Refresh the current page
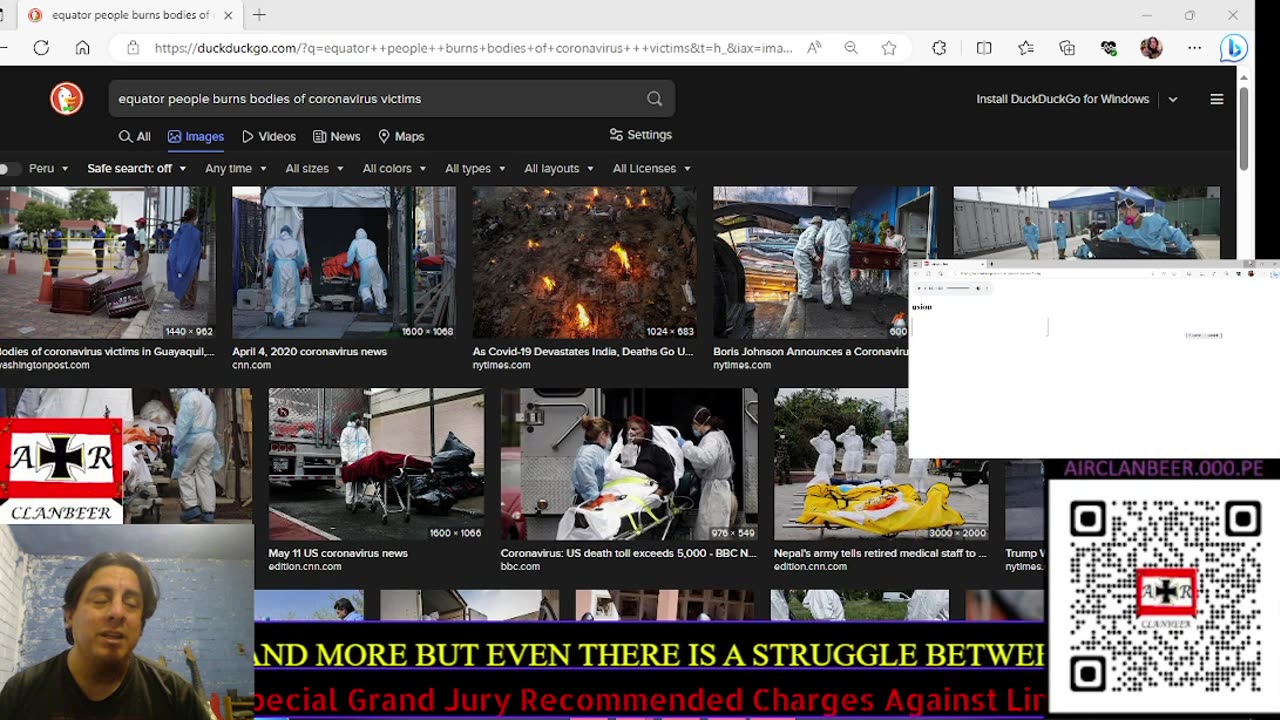The image size is (1280, 720). pos(41,48)
